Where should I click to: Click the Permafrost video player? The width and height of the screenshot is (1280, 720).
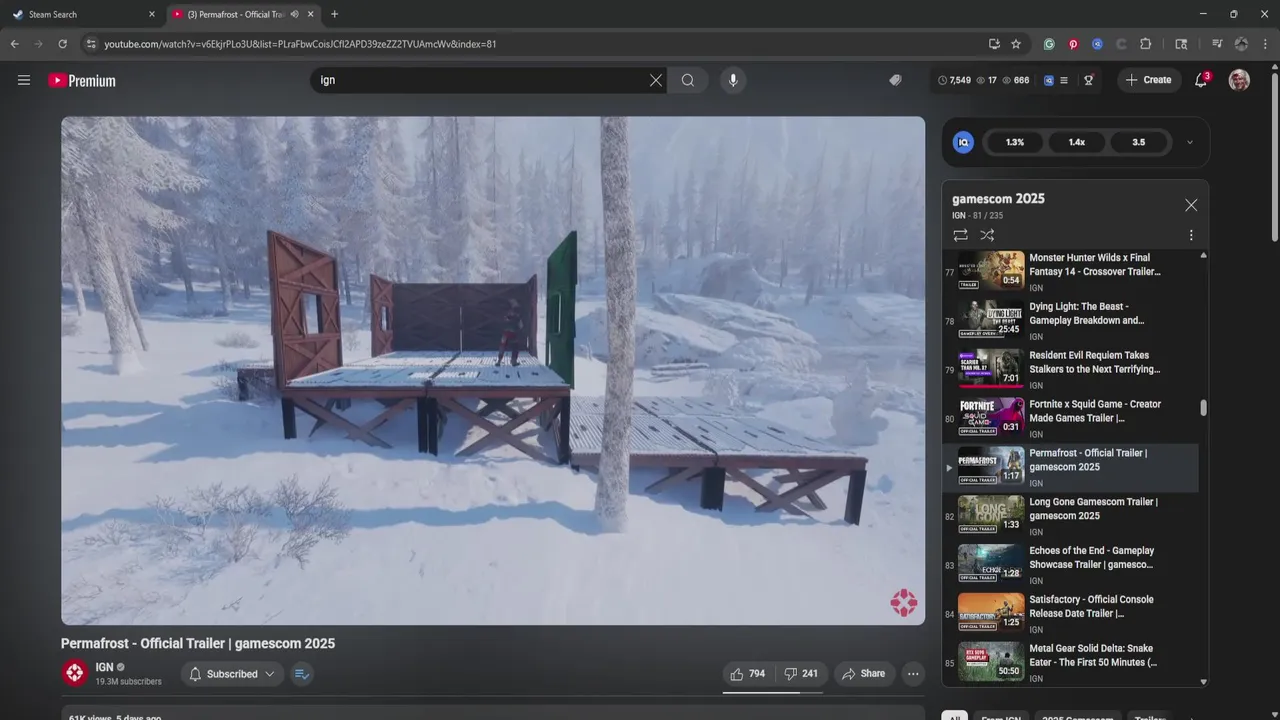493,370
